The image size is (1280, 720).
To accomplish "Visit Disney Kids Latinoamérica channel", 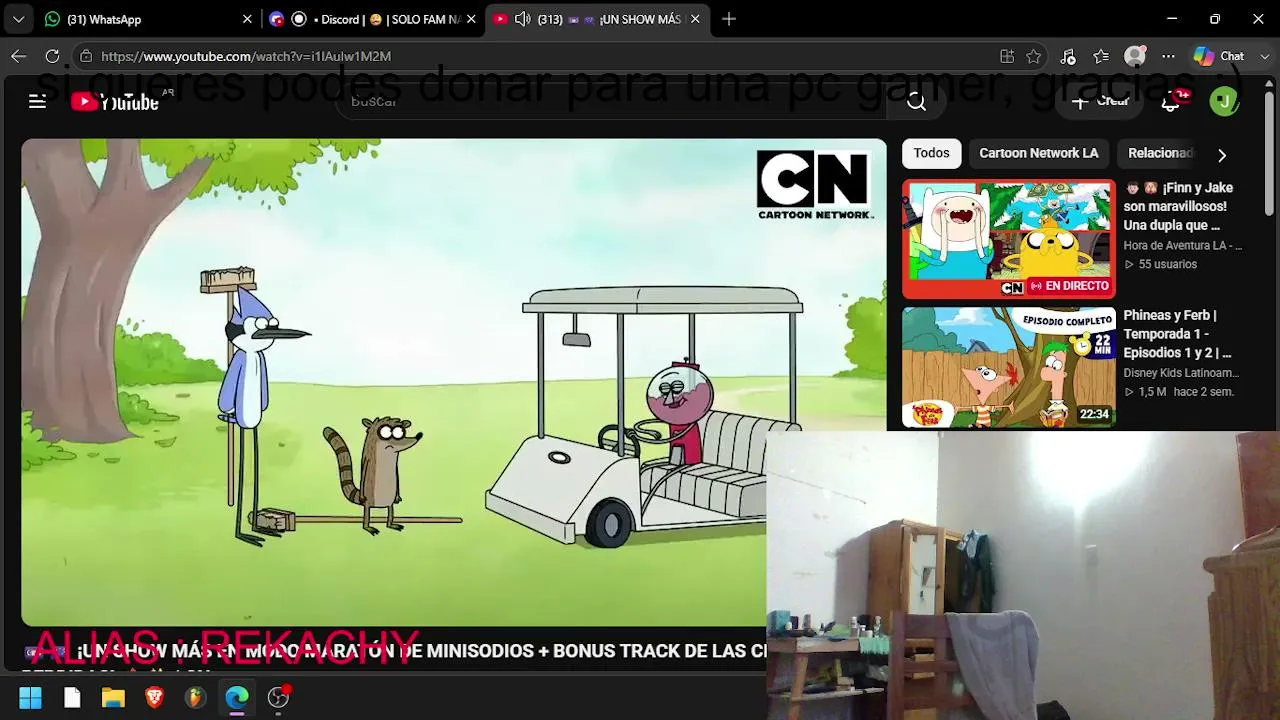I will click(1181, 373).
